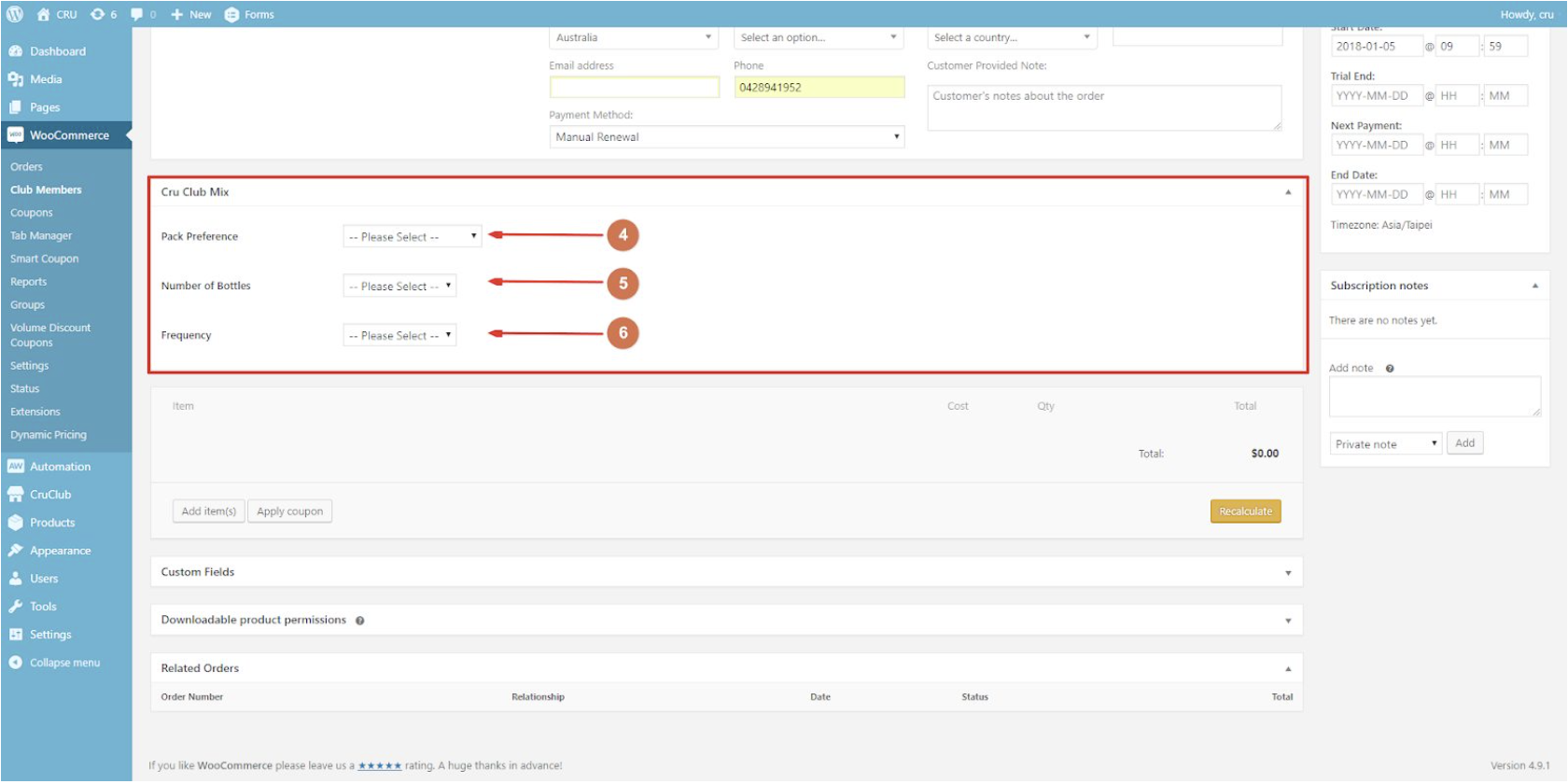Click the Users sidebar icon

15,579
